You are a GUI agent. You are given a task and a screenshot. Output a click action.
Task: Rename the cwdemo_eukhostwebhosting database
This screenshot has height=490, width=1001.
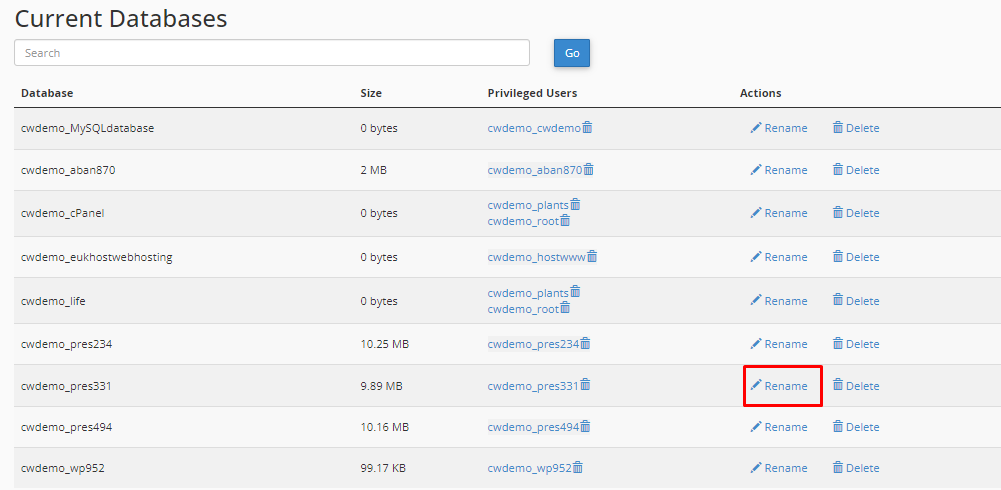(x=778, y=257)
